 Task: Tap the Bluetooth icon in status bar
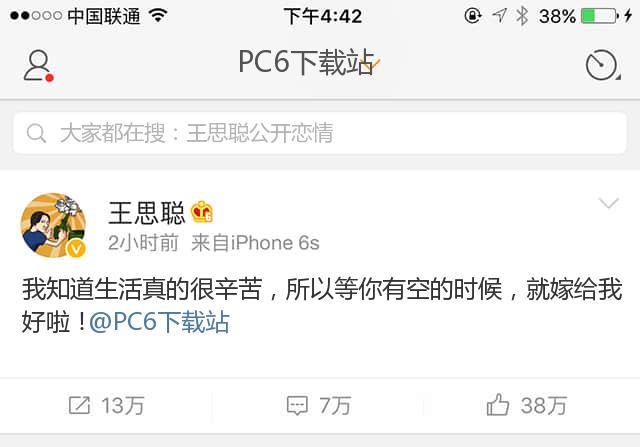click(522, 16)
